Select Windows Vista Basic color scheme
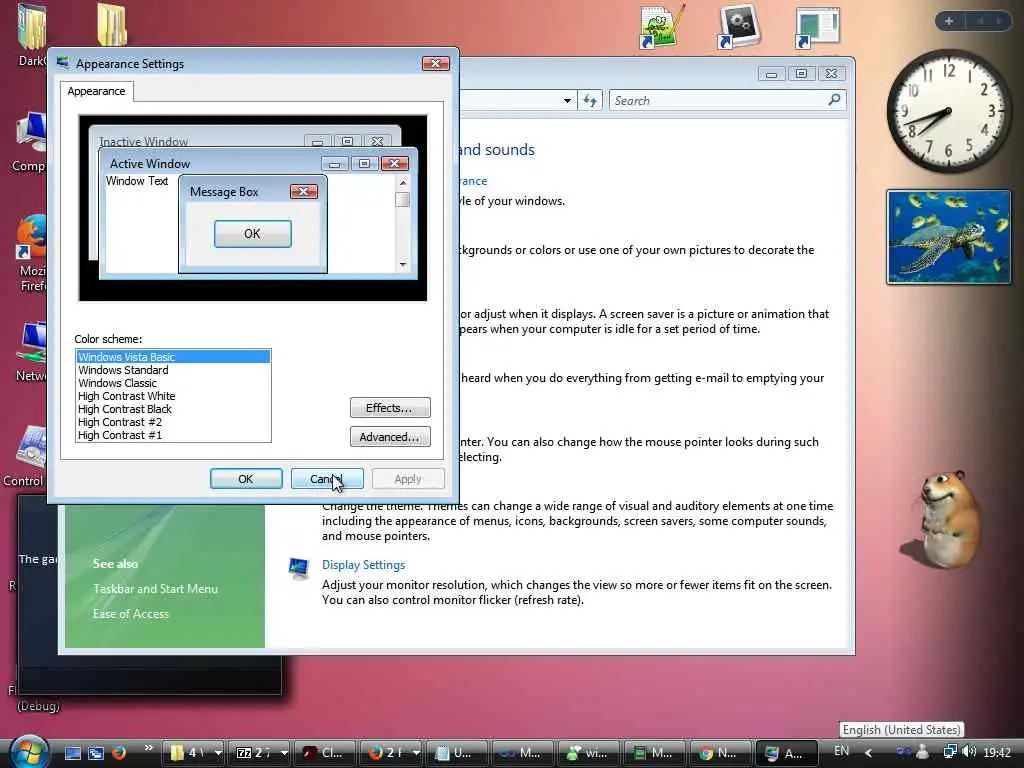This screenshot has height=768, width=1024. point(173,357)
